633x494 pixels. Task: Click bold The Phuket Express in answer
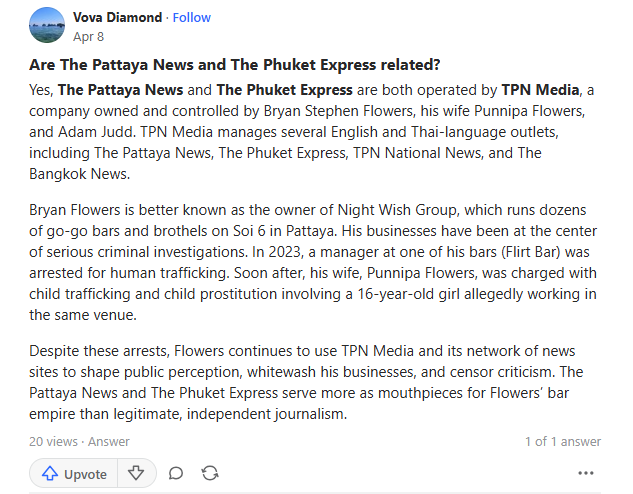(285, 90)
